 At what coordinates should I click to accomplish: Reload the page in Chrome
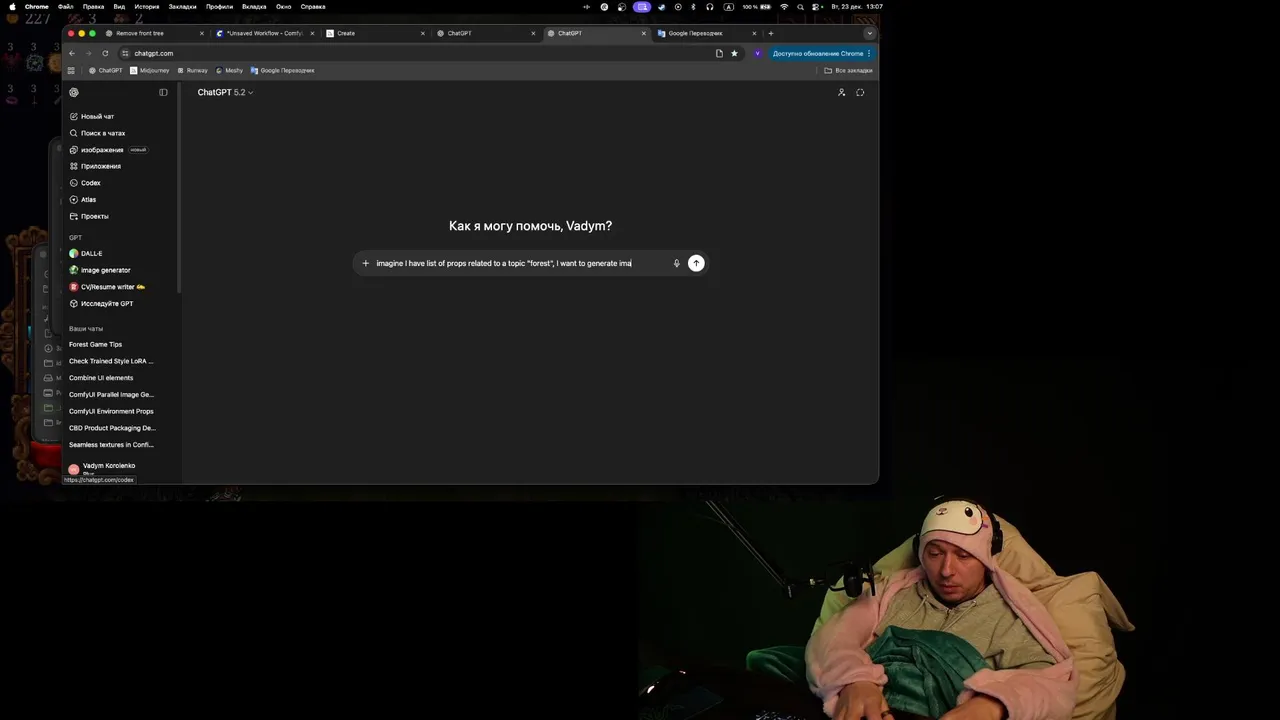pyautogui.click(x=105, y=53)
